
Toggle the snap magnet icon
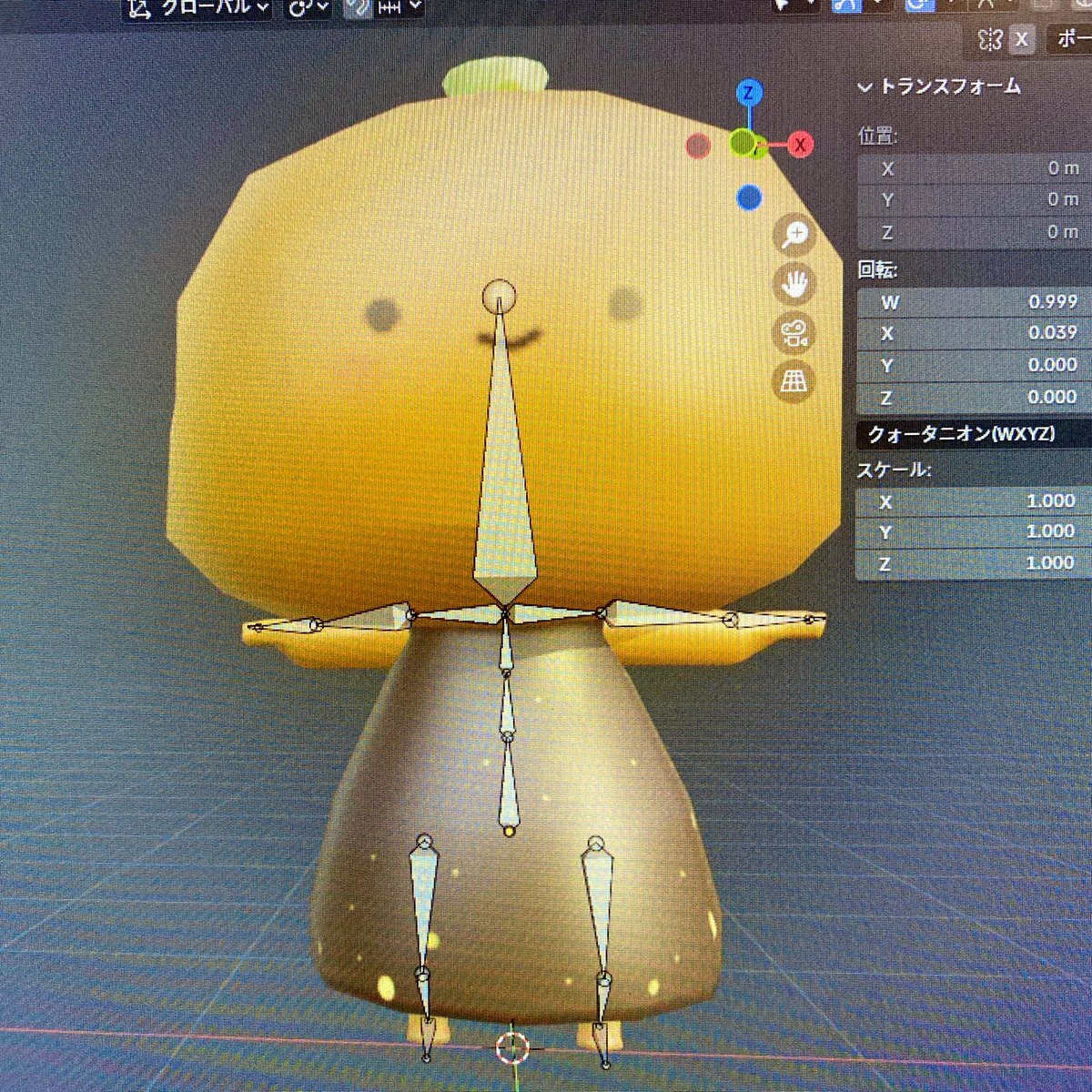[x=358, y=7]
